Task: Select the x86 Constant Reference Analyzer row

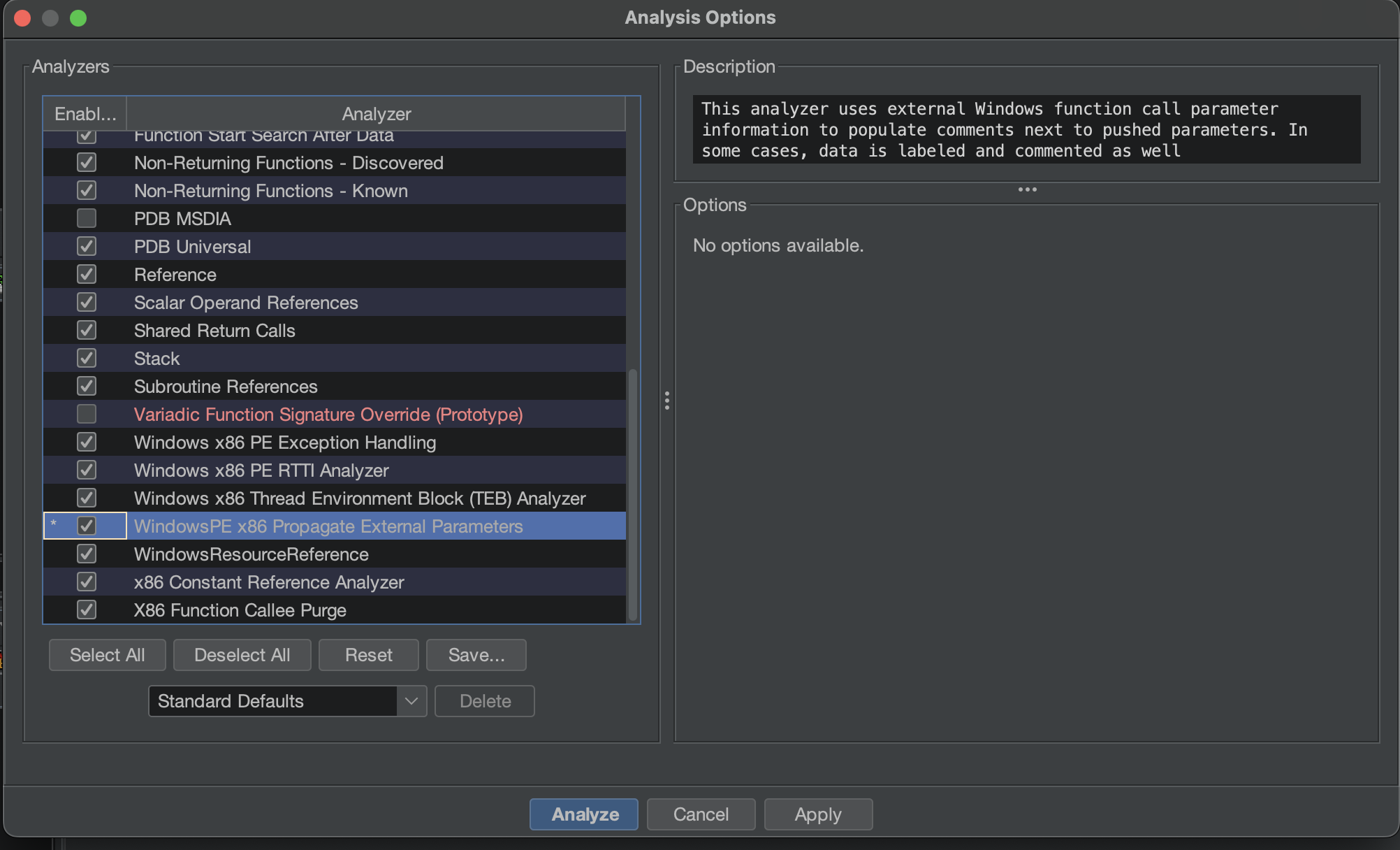Action: [x=335, y=582]
